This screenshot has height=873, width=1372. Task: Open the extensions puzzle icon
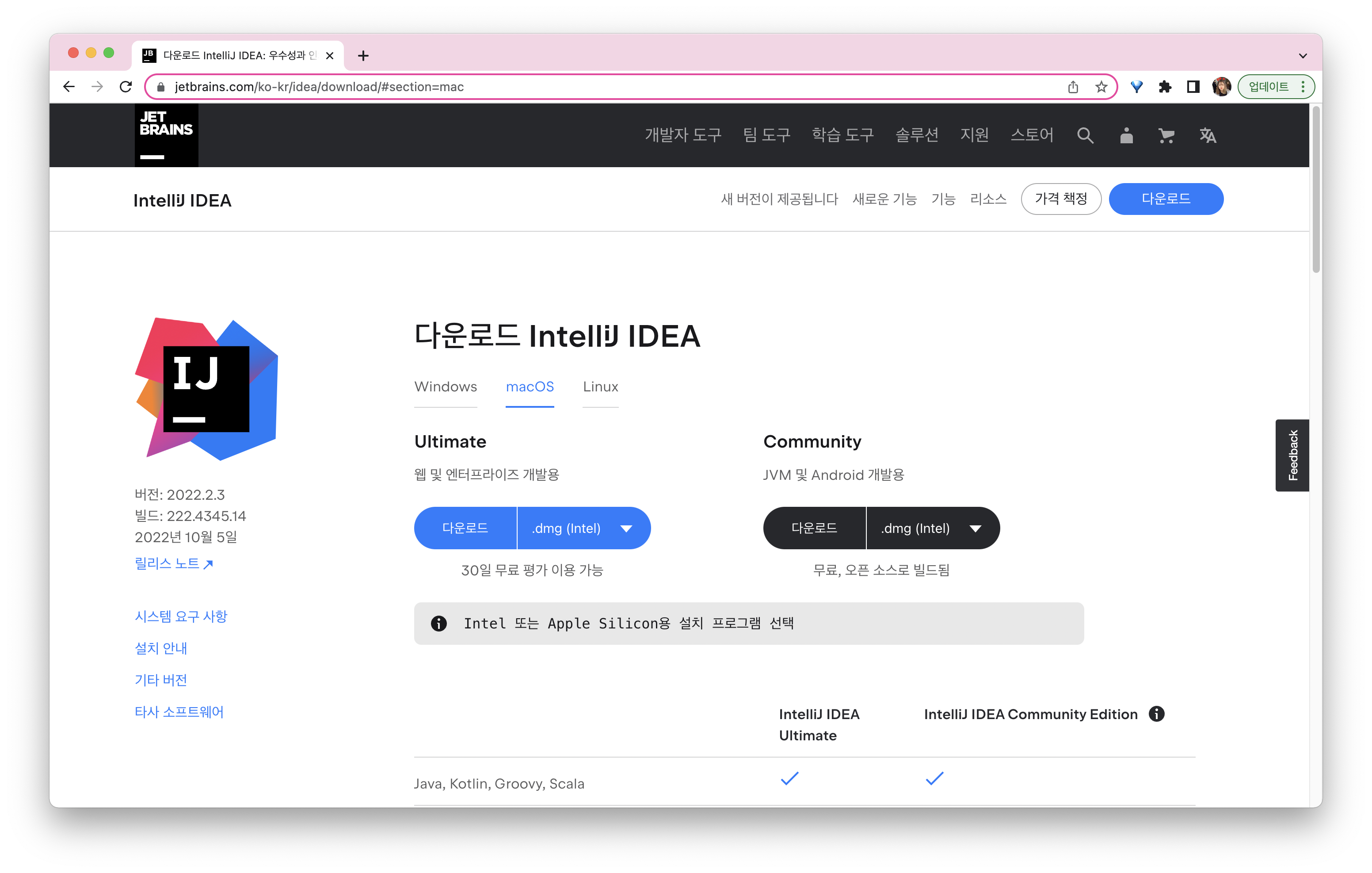[x=1165, y=87]
